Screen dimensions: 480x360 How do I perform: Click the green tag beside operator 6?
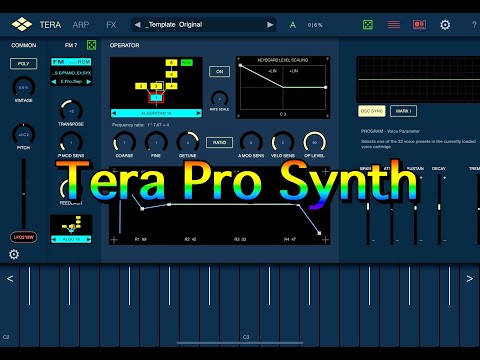(187, 62)
